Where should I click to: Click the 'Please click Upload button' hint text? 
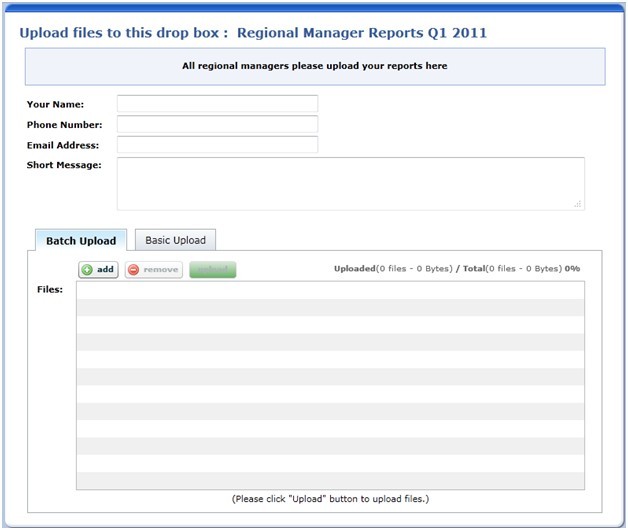pyautogui.click(x=330, y=499)
